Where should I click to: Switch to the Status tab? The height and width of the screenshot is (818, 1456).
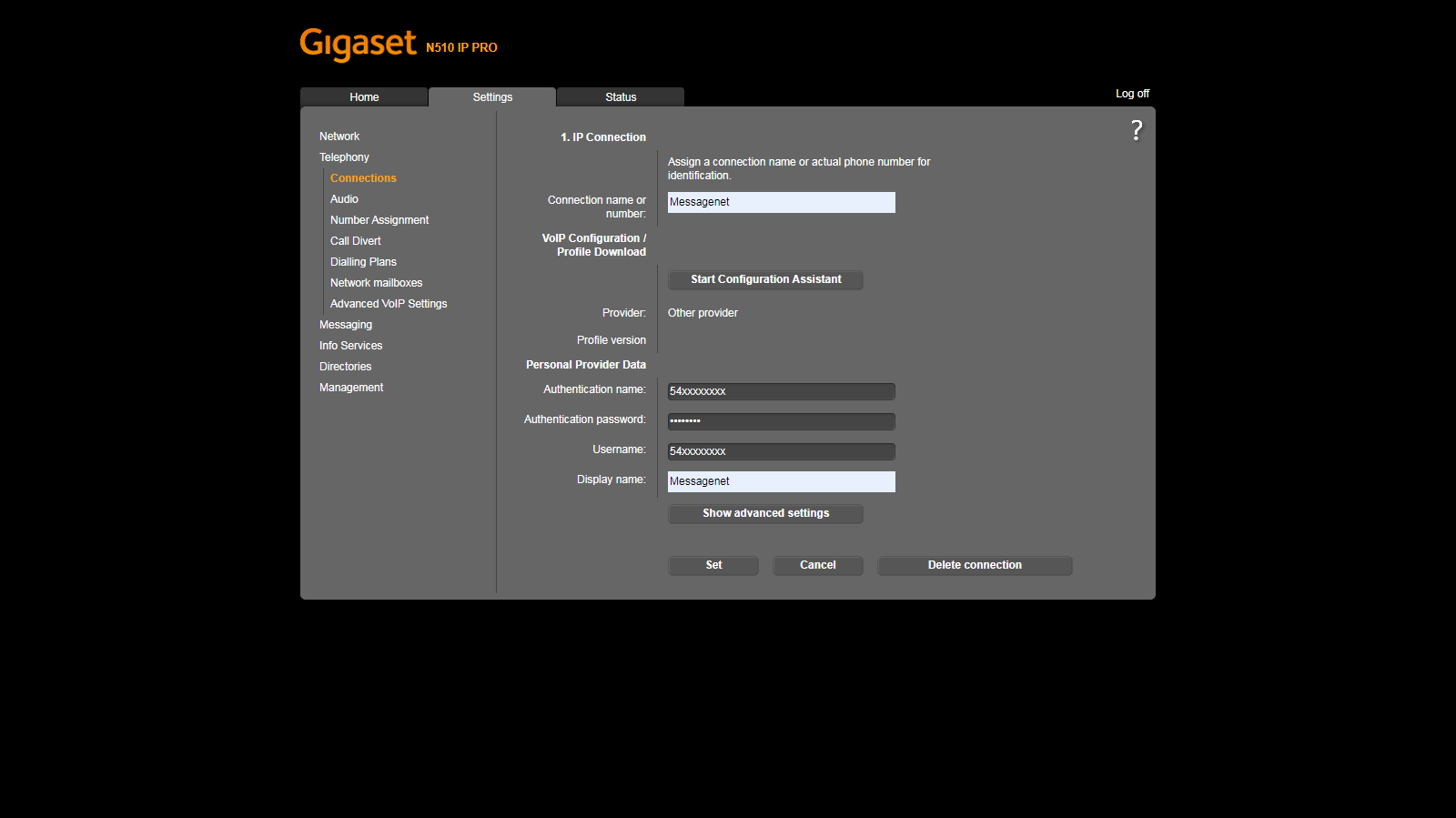pyautogui.click(x=621, y=97)
